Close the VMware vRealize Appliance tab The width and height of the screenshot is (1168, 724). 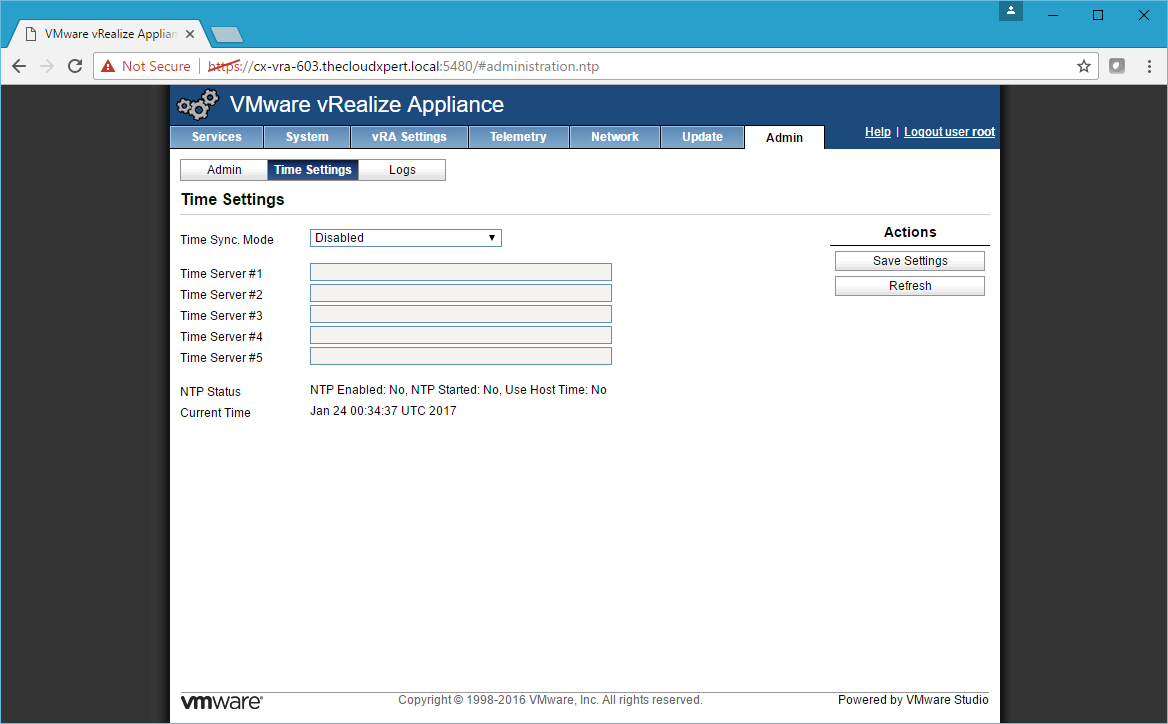[190, 33]
